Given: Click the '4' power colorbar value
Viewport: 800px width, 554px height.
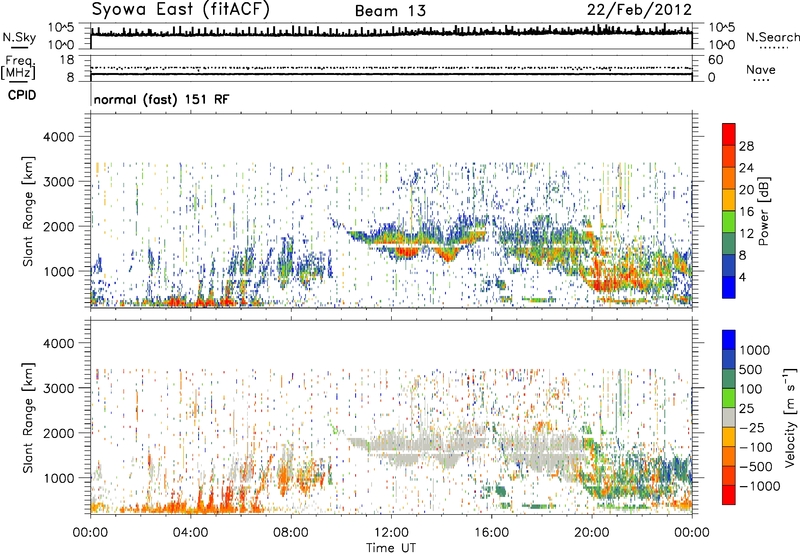Looking at the screenshot, I should (x=742, y=277).
